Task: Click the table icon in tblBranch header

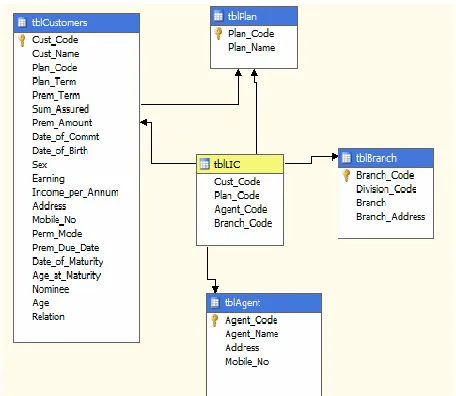Action: click(x=346, y=158)
